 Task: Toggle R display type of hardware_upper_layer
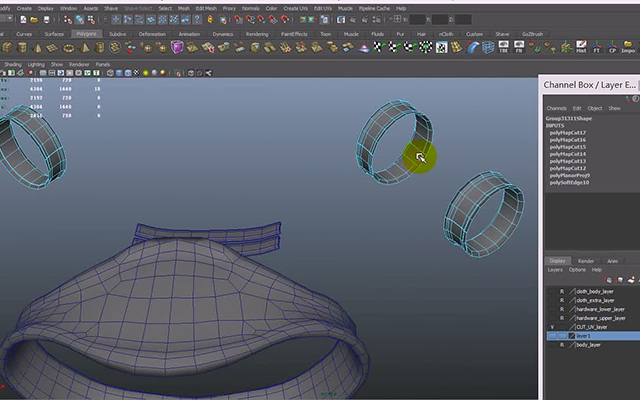coord(562,318)
